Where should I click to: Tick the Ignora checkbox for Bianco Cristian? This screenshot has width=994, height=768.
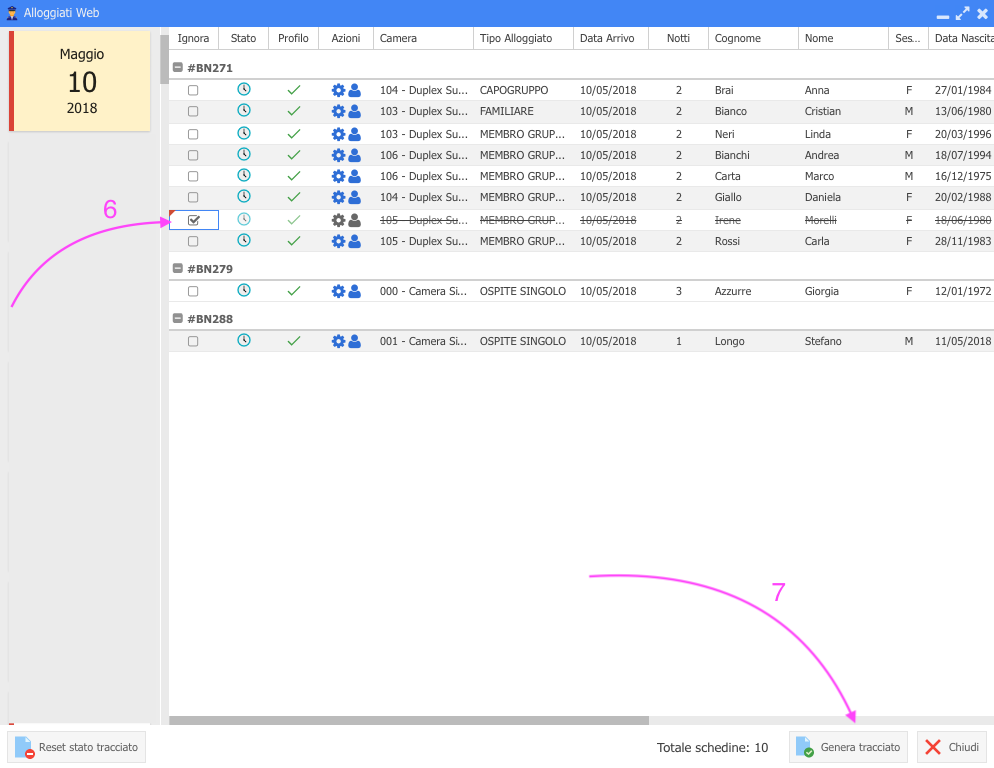coord(193,111)
